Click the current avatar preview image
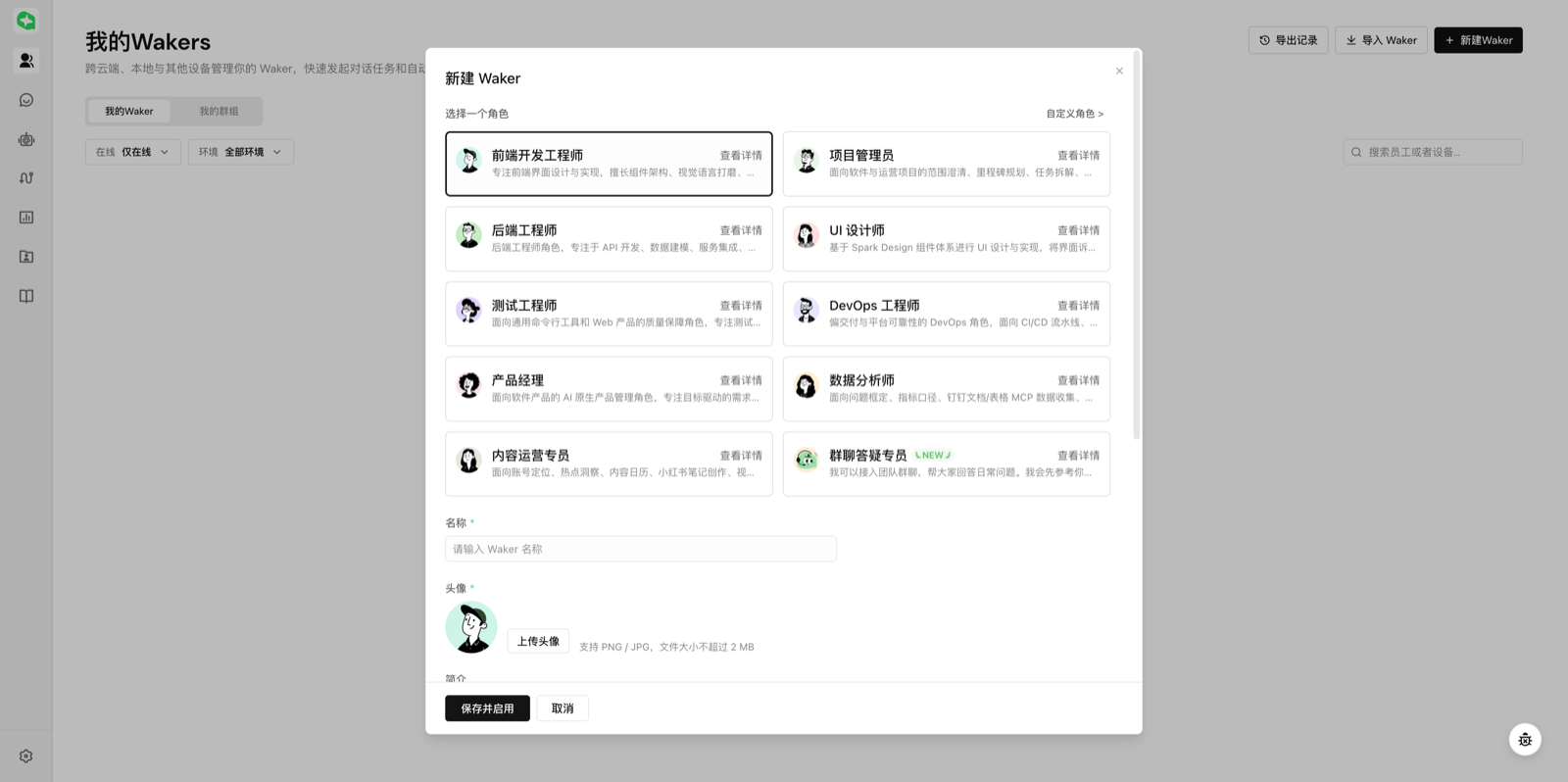 [x=471, y=627]
